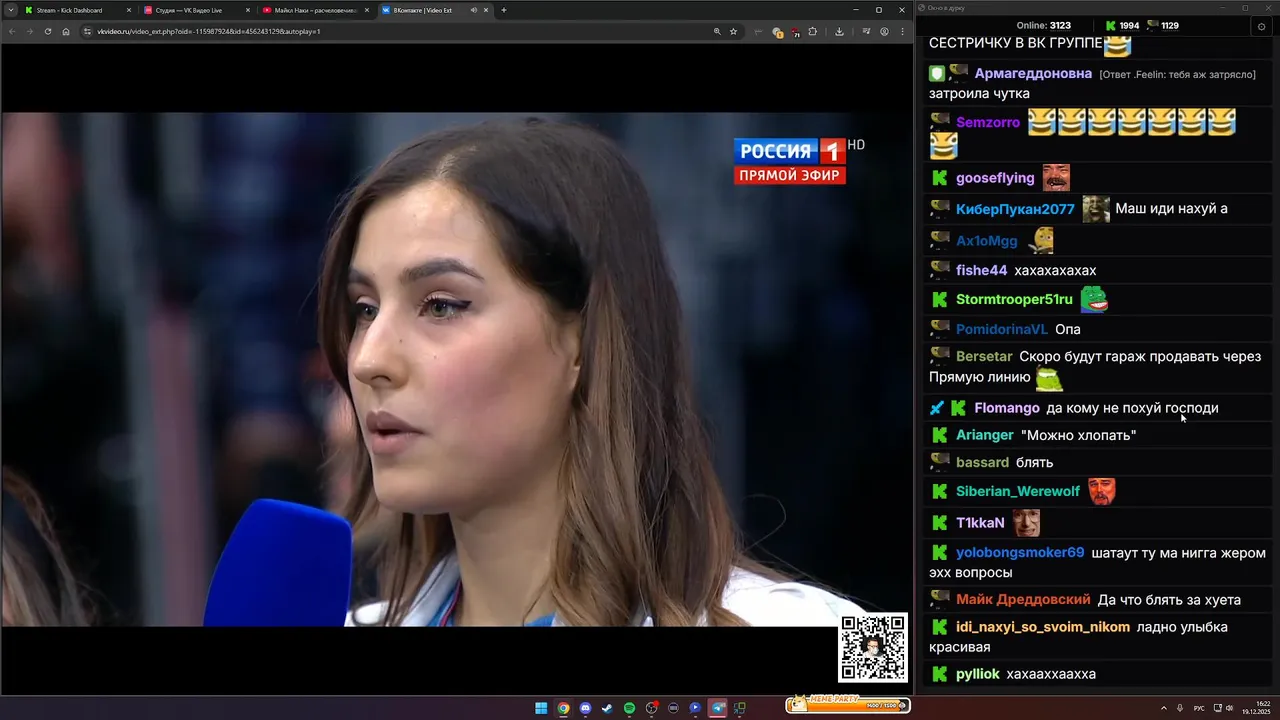Click username PomidorinaVL in chat

(x=1002, y=329)
